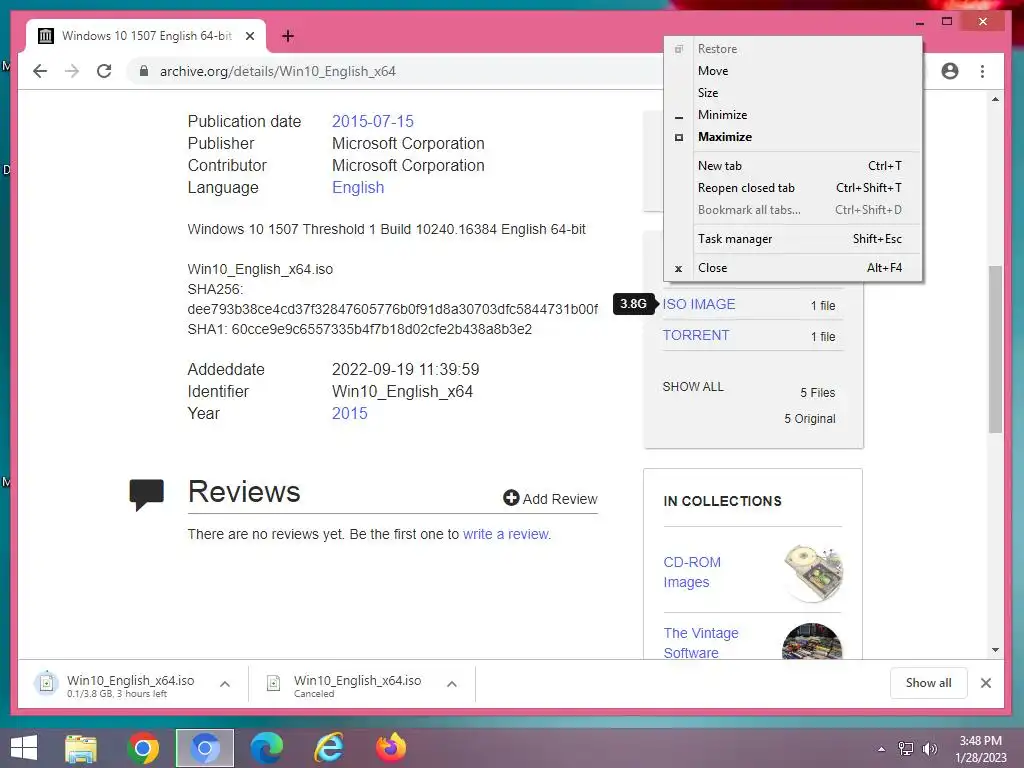1024x768 pixels.
Task: Launch Microsoft Edge from the taskbar
Action: pyautogui.click(x=266, y=748)
